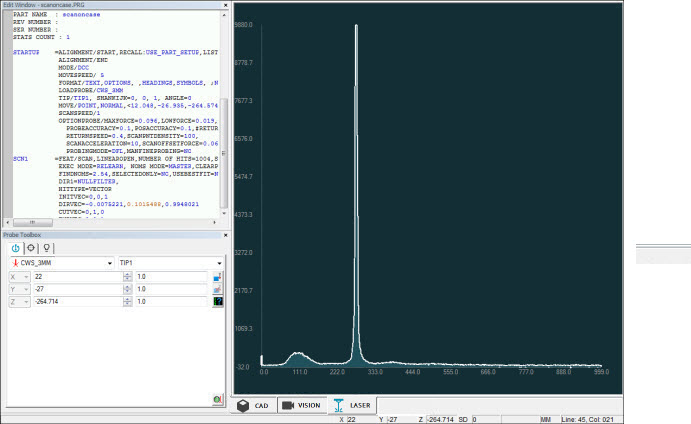Viewport: 691px width, 424px height.
Task: Click the laser icon on the LASER tab
Action: [x=337, y=406]
